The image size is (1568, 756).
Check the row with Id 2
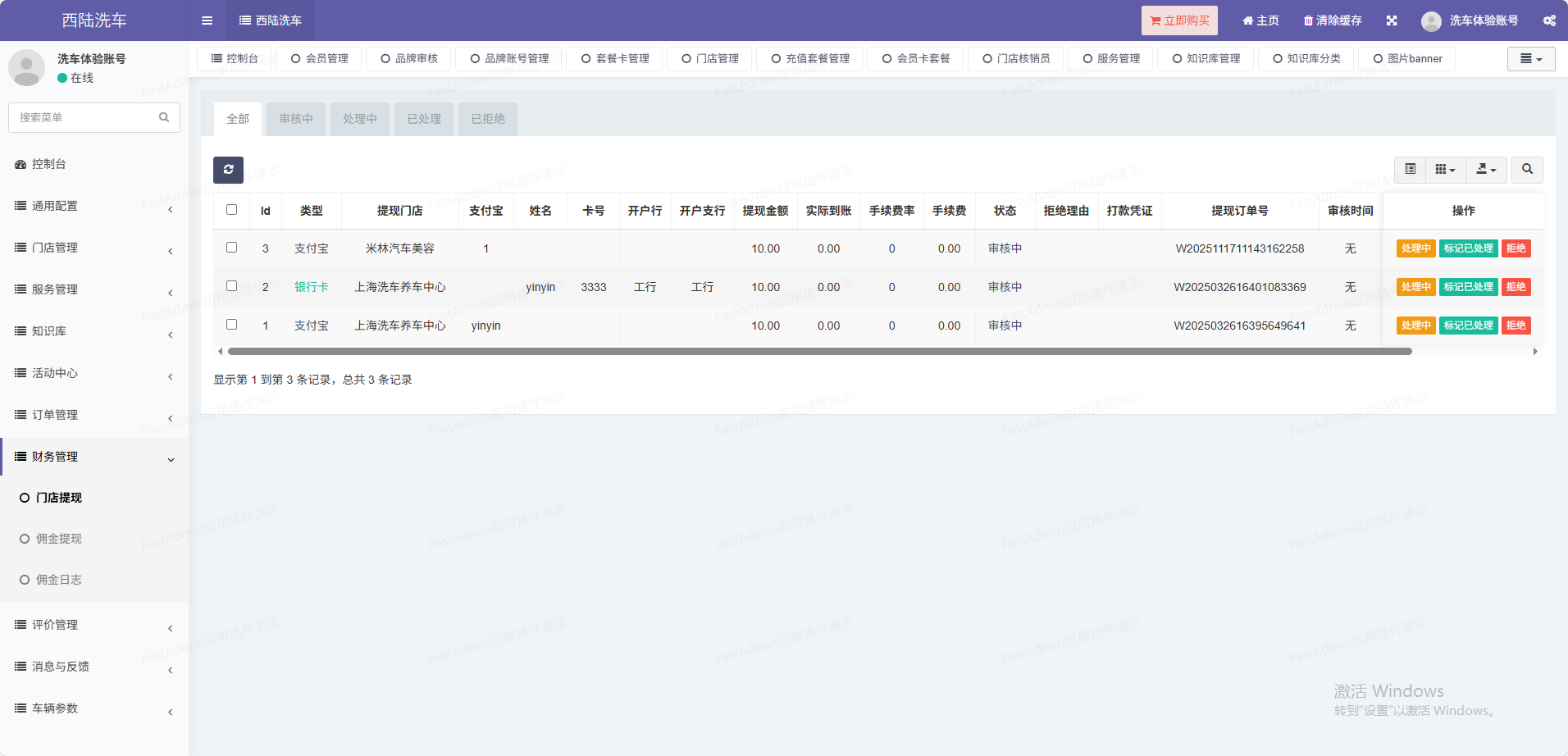click(232, 286)
